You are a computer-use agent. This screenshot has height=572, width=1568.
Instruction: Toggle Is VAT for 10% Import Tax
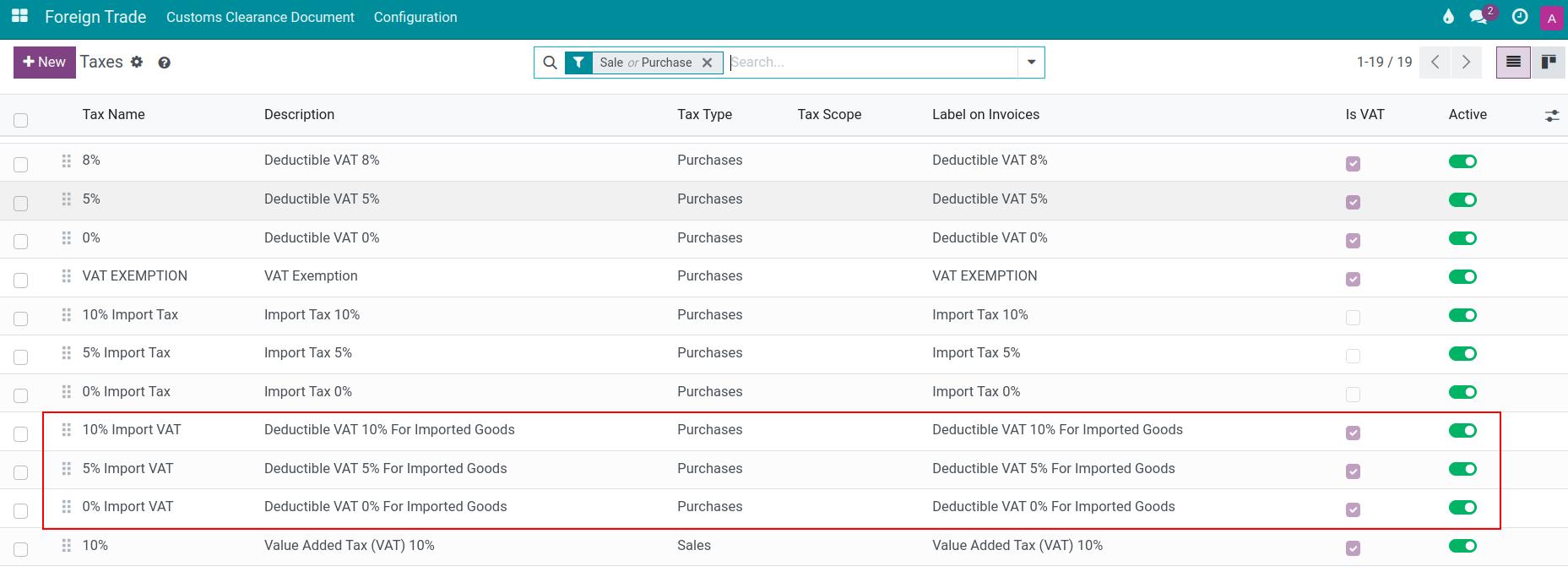[x=1354, y=318]
